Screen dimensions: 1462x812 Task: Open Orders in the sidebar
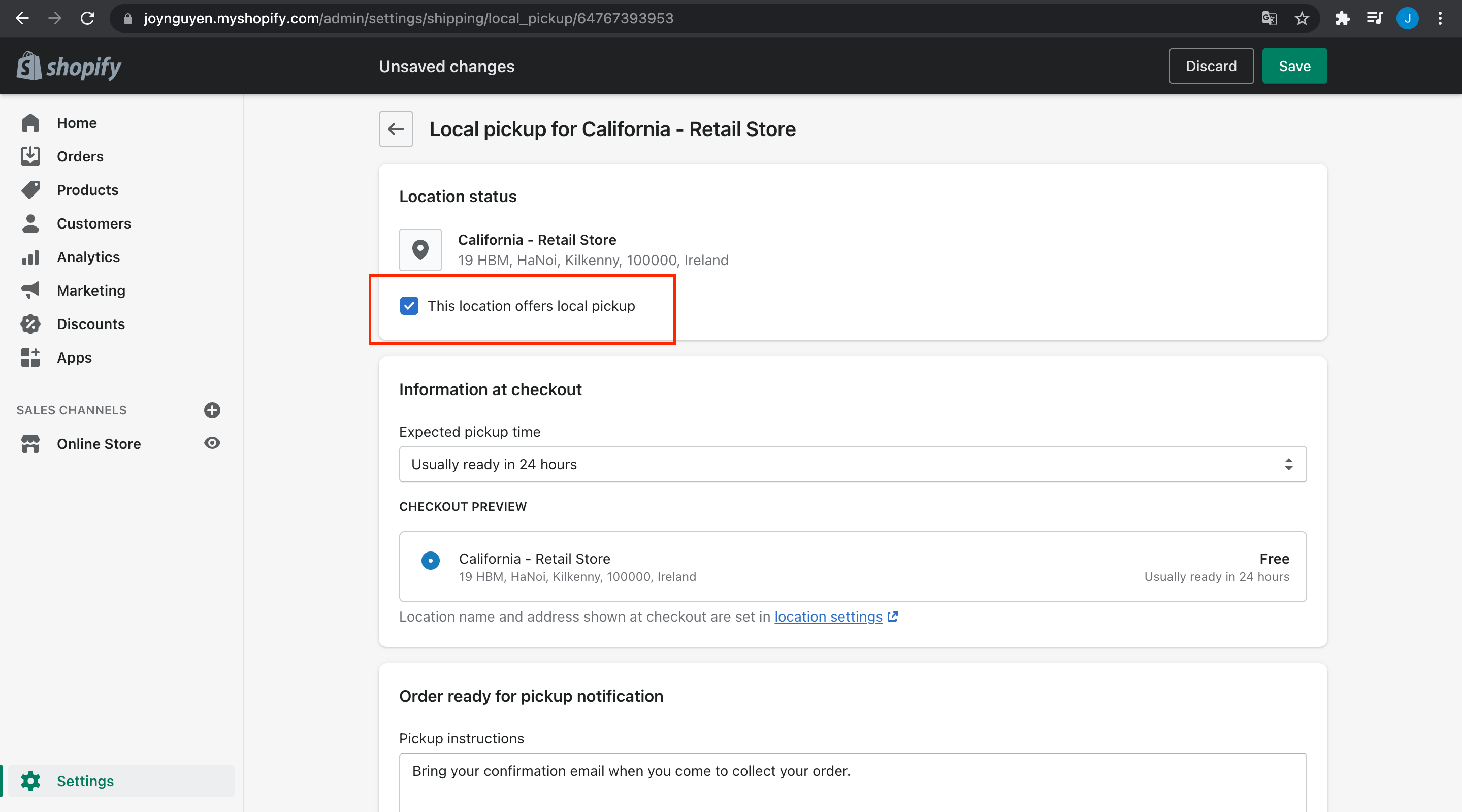point(80,156)
